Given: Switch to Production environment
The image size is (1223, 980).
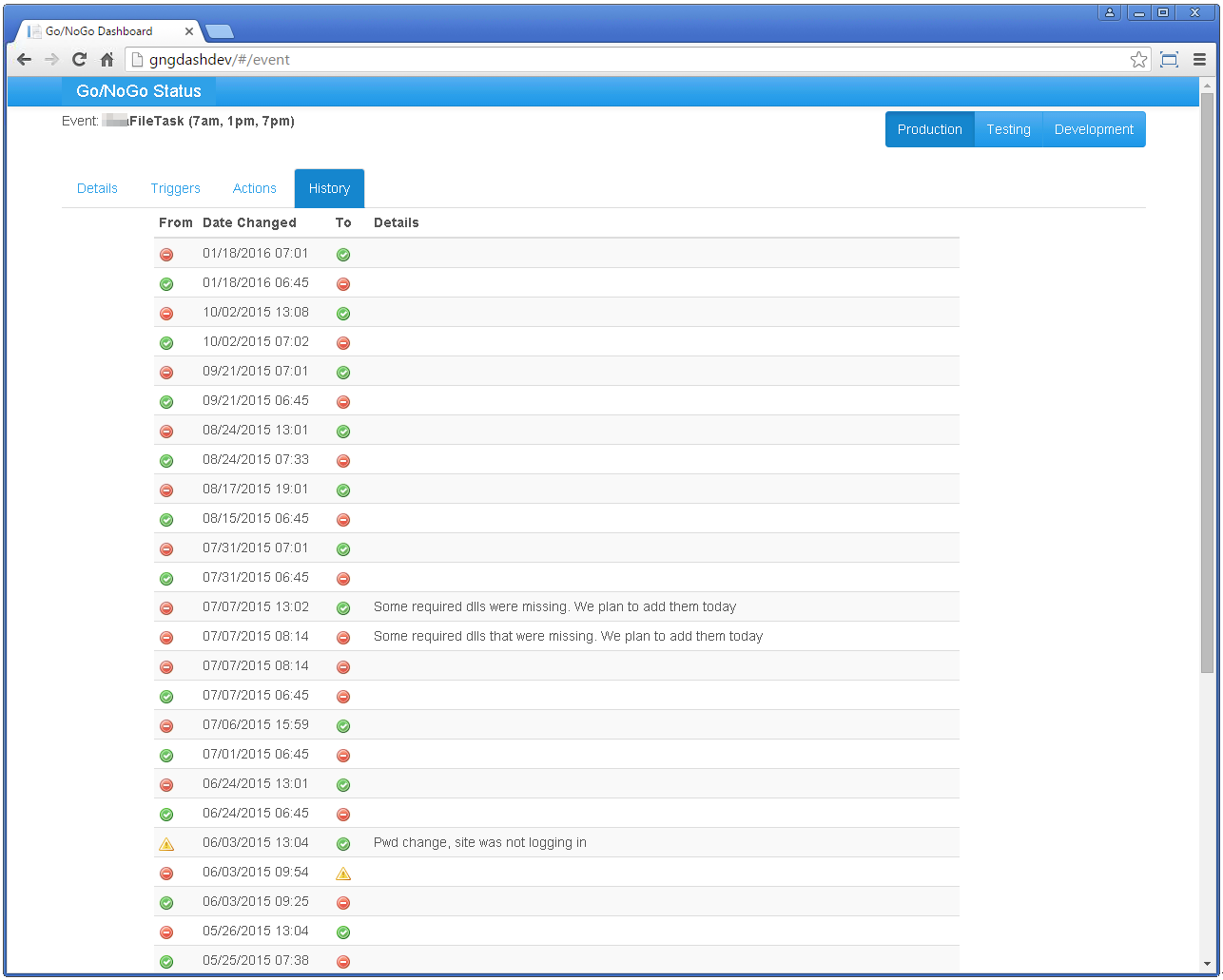Looking at the screenshot, I should pyautogui.click(x=929, y=129).
